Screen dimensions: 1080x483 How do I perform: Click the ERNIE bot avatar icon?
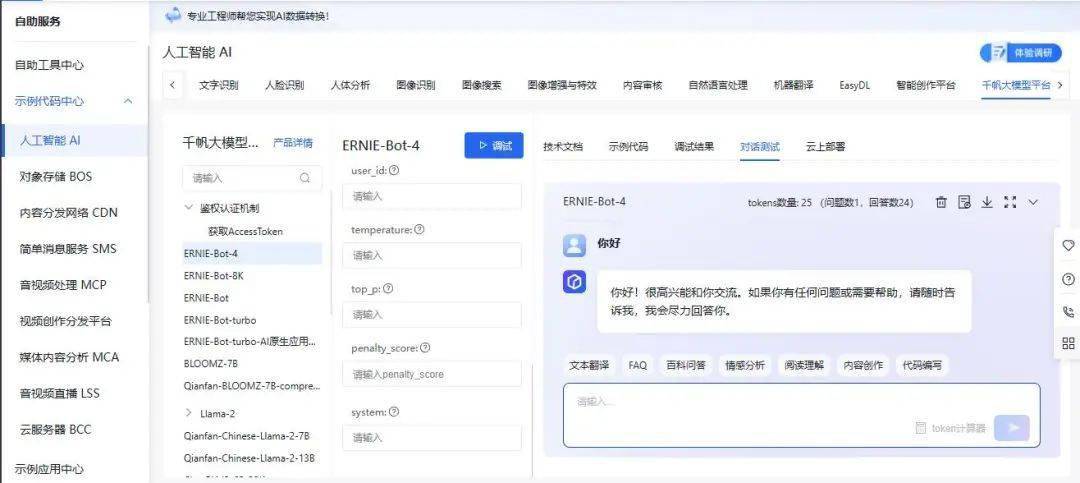point(574,282)
